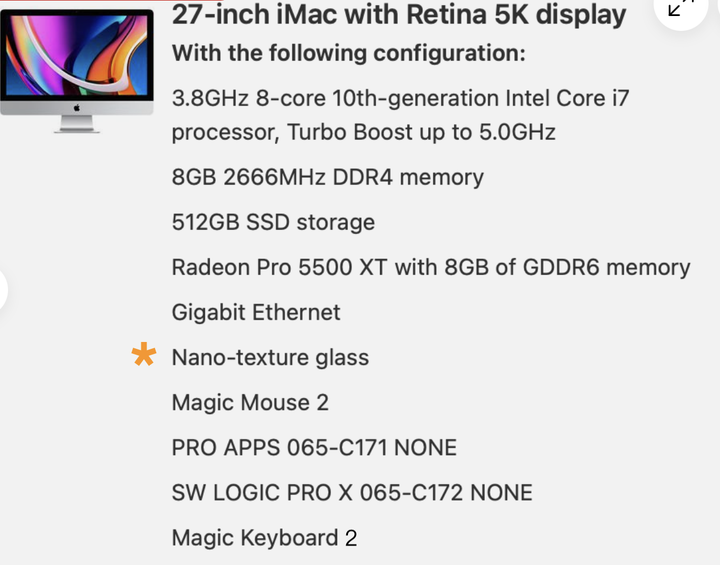Select the Magic Mouse 2 line
This screenshot has width=720, height=565.
tap(250, 402)
